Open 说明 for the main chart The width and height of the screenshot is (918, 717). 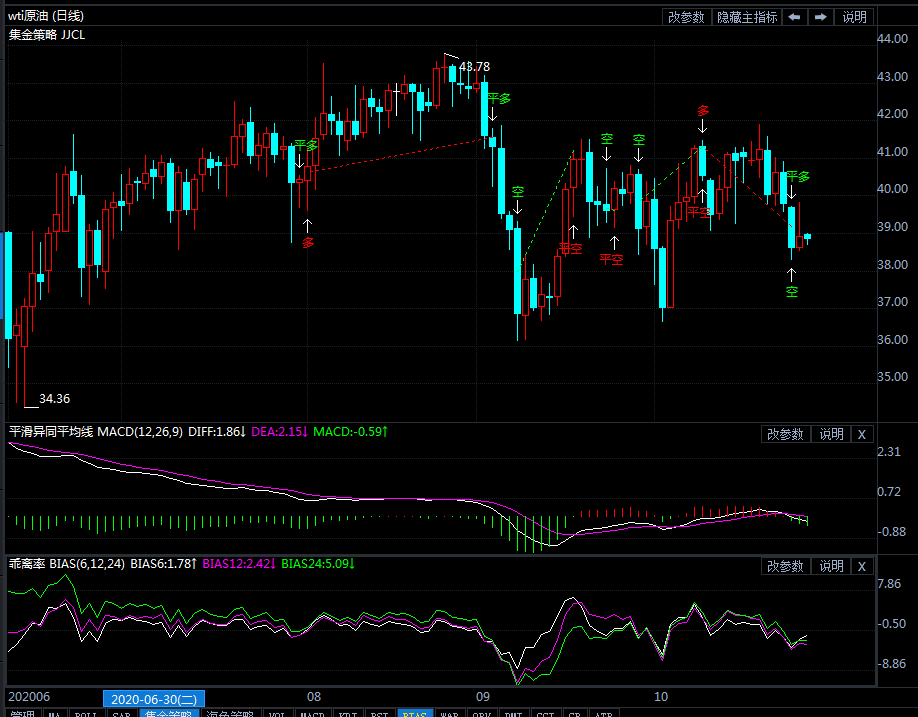point(855,17)
